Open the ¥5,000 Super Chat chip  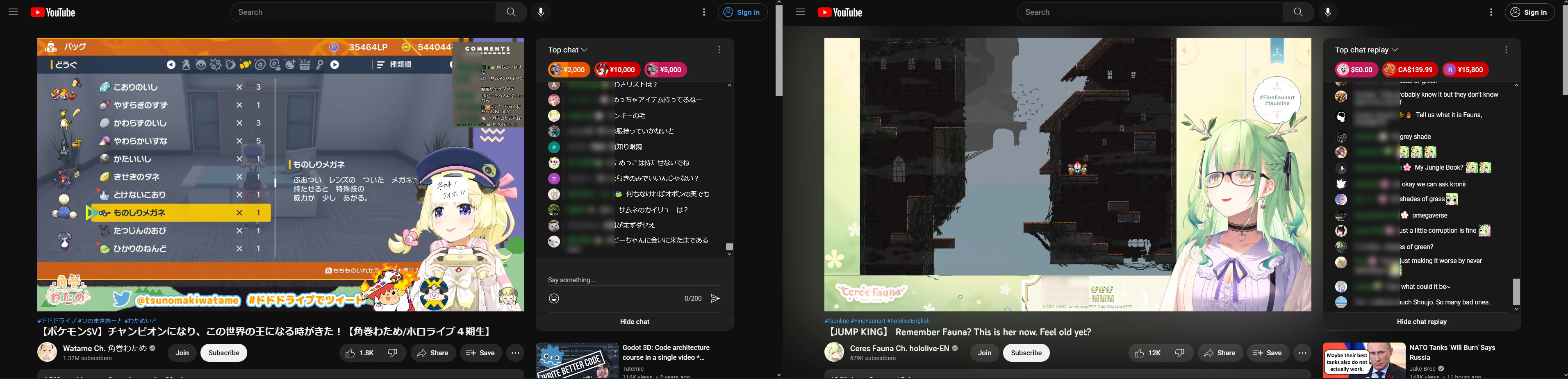(666, 70)
